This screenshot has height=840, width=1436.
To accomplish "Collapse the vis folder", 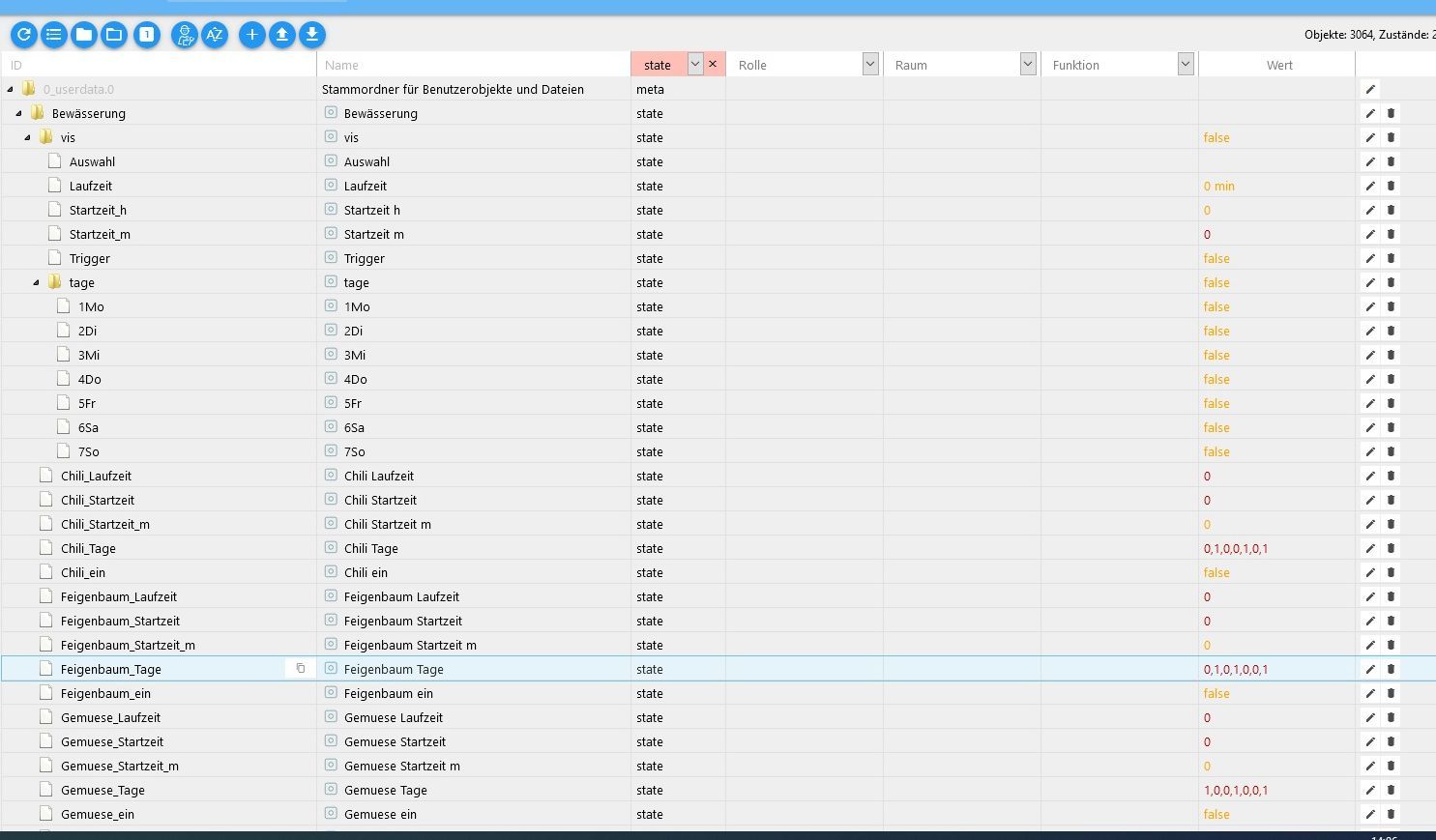I will 27,137.
